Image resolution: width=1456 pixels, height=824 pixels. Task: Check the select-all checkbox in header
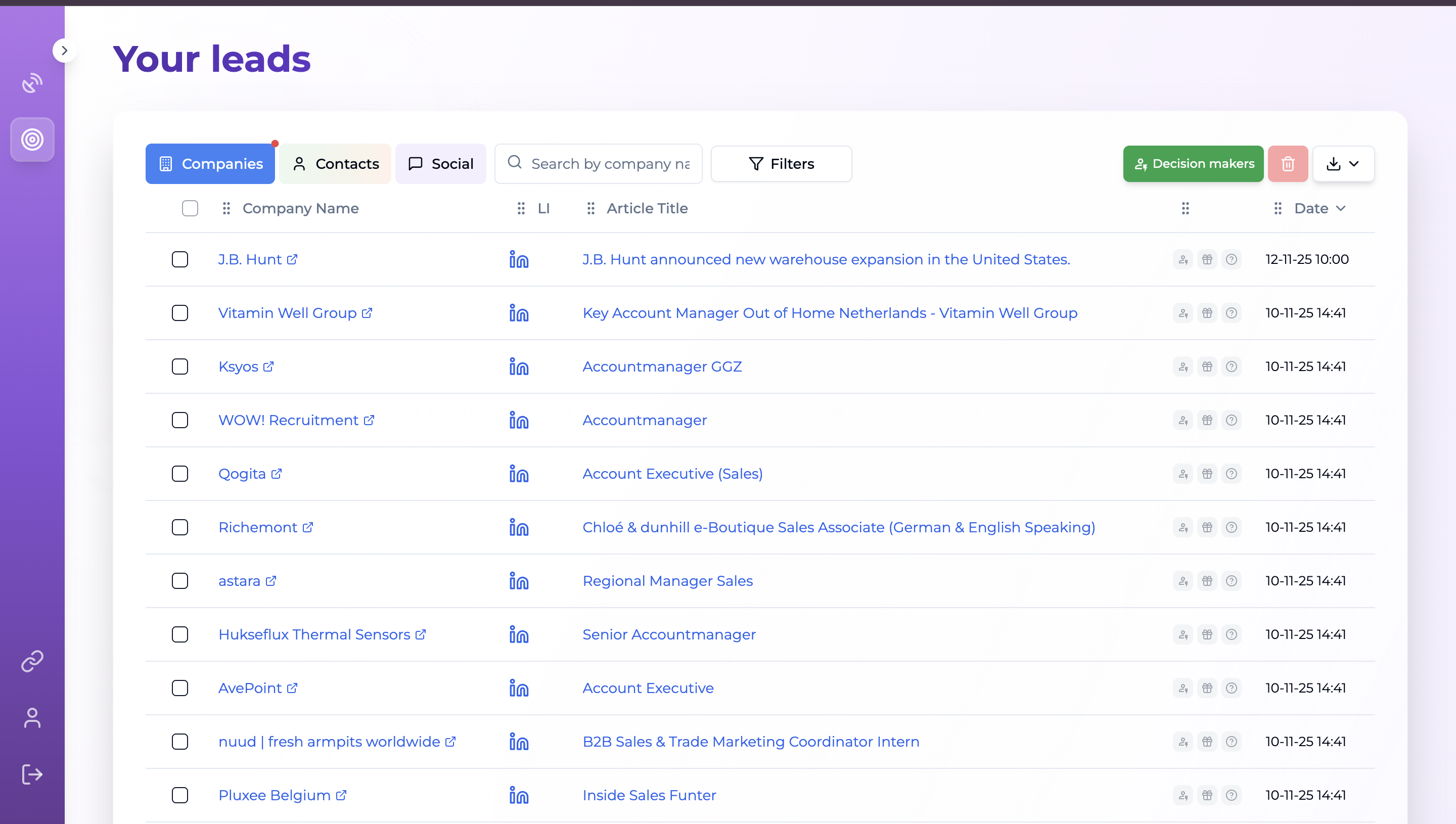coord(190,208)
